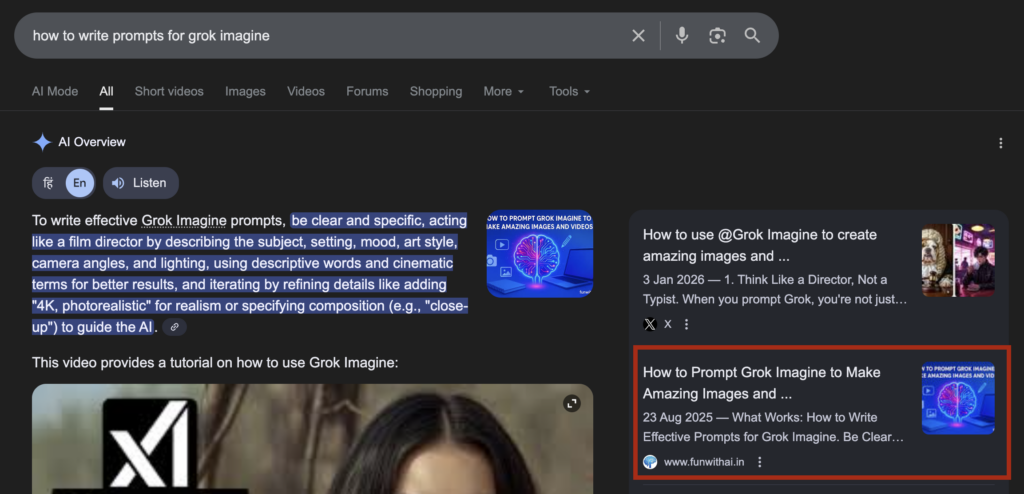This screenshot has height=494, width=1024.
Task: Click 'This video provides a tutorial' text
Action: coord(215,363)
